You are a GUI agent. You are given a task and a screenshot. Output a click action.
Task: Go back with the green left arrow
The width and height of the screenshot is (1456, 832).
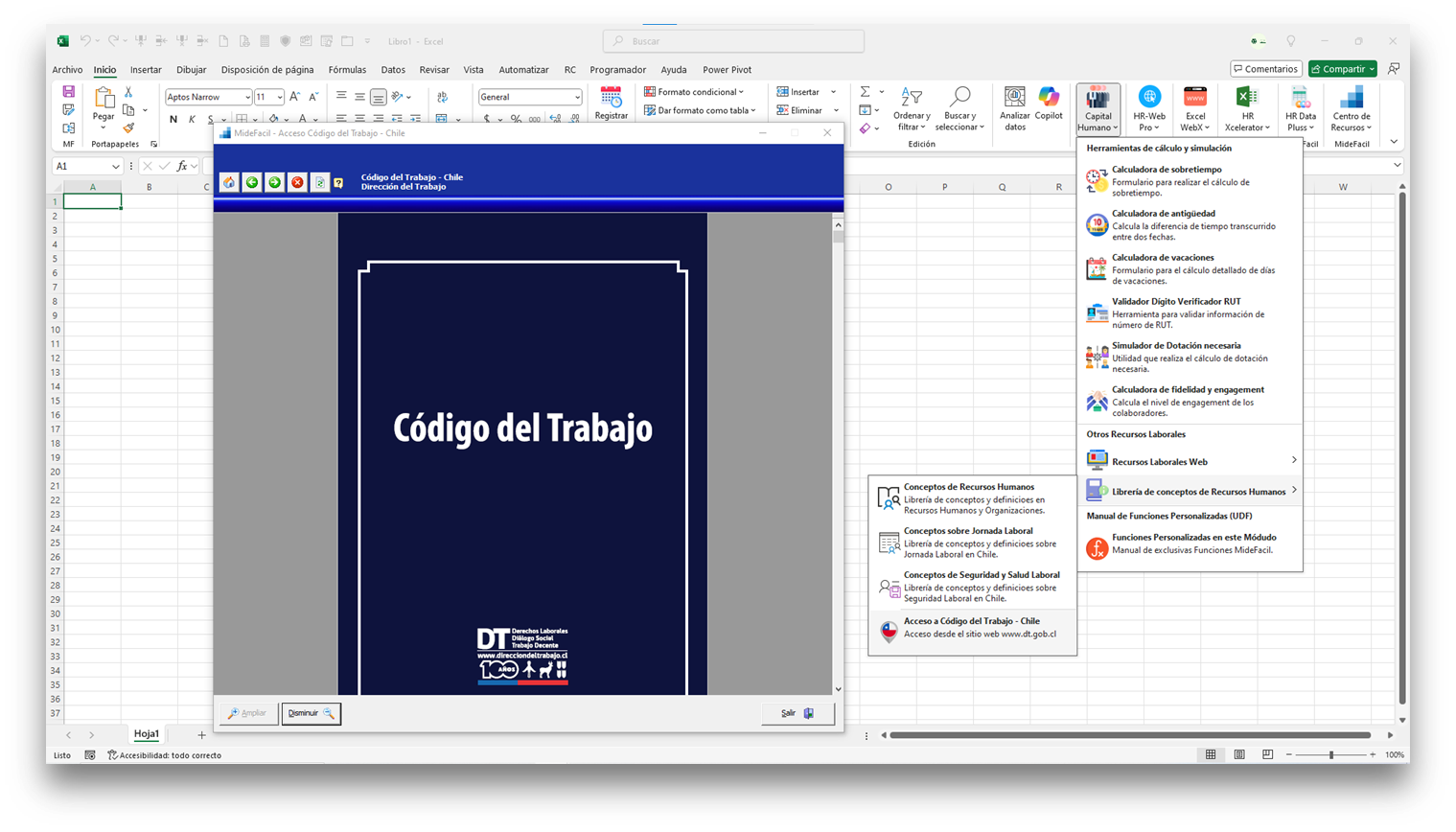click(252, 182)
